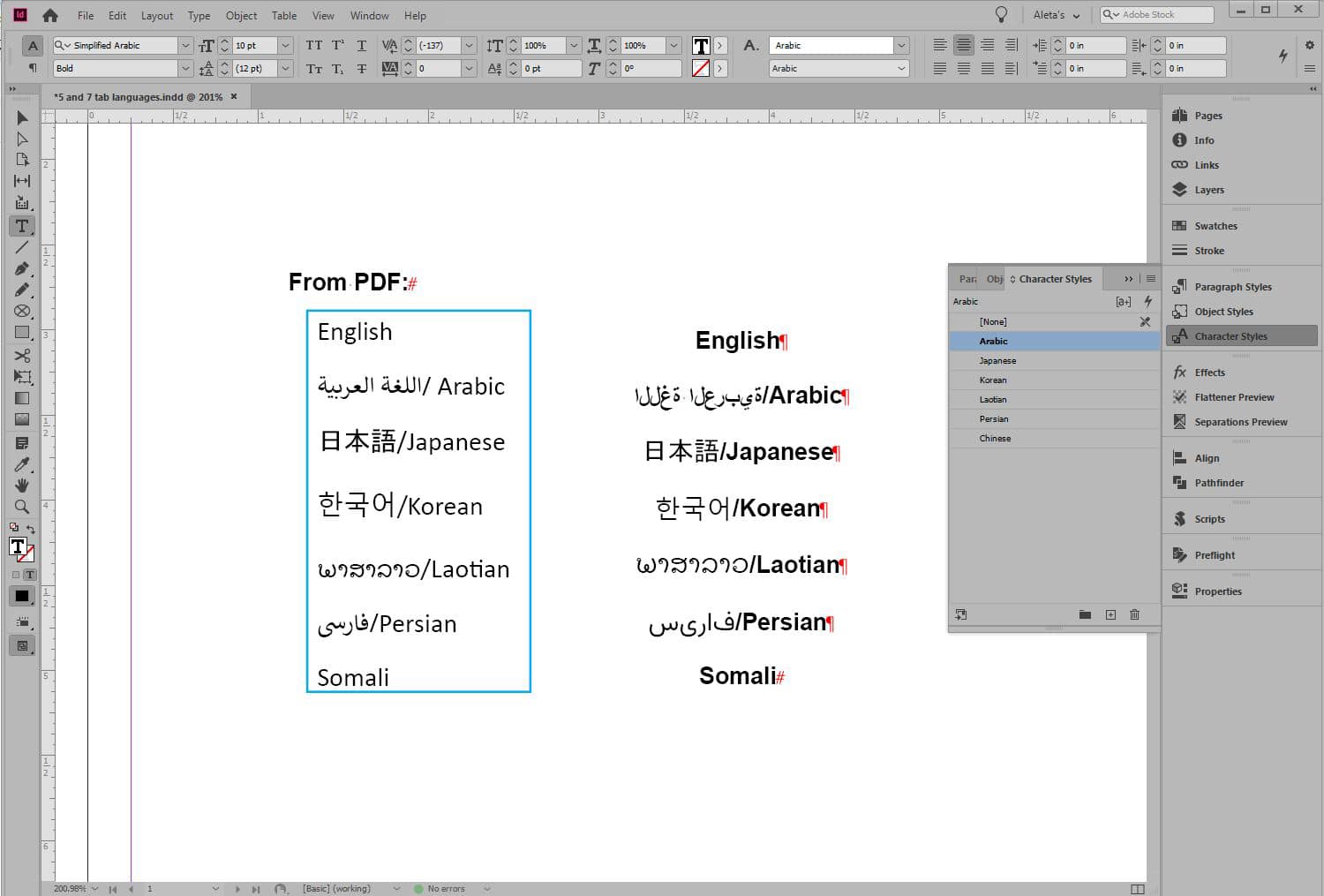The image size is (1324, 896).
Task: Select the Line tool
Action: (22, 247)
